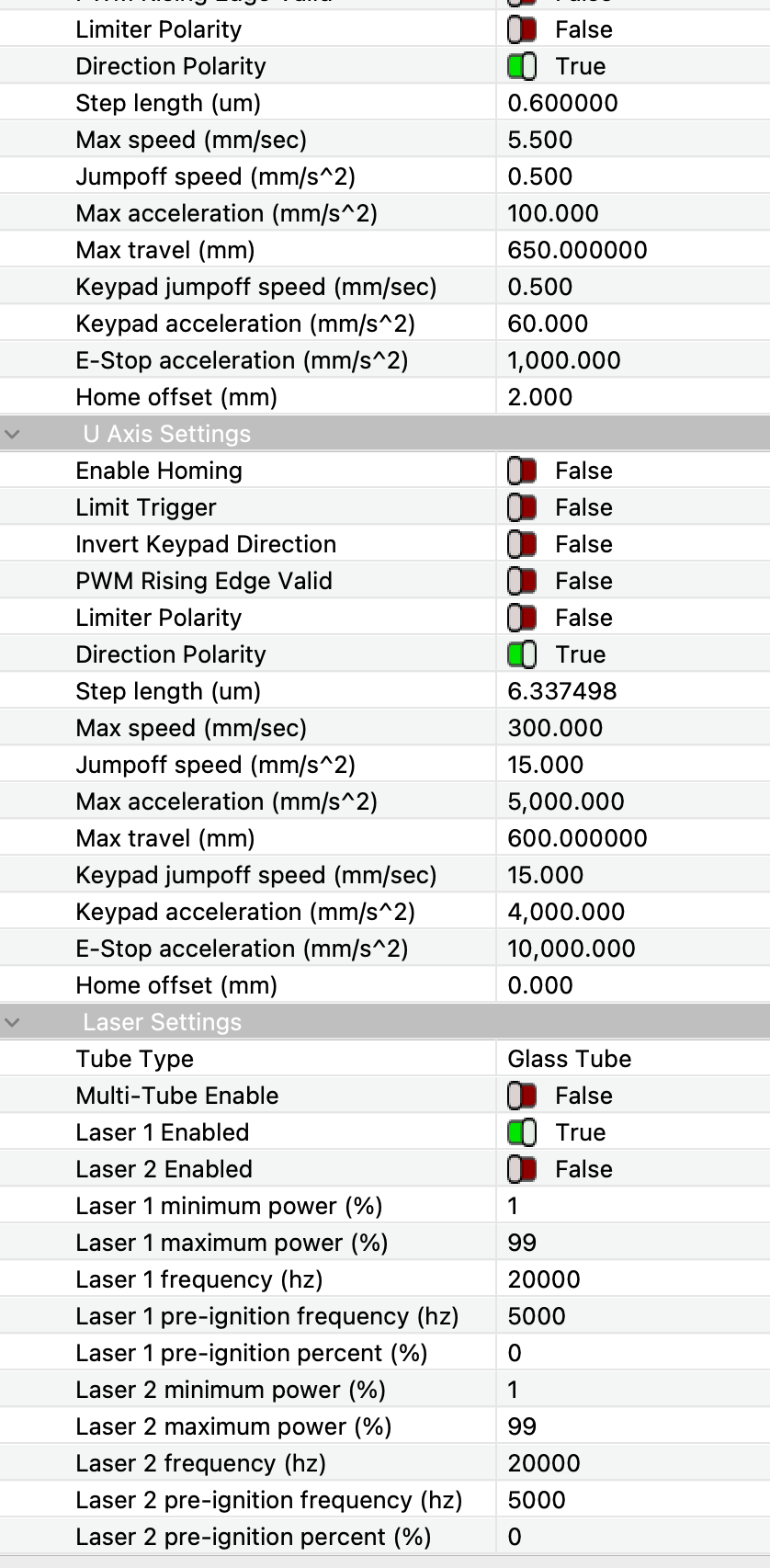Collapse the Laser Settings section
Viewport: 770px width, 1568px height.
click(12, 1022)
